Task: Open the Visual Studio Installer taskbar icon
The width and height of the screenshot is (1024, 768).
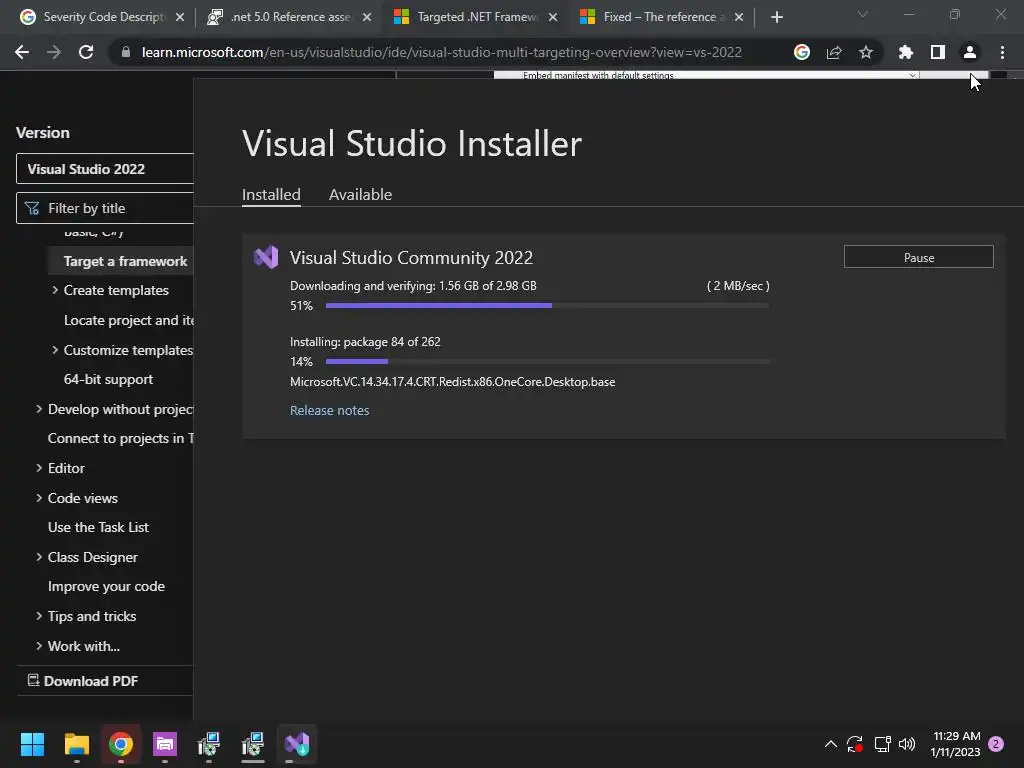Action: (296, 744)
